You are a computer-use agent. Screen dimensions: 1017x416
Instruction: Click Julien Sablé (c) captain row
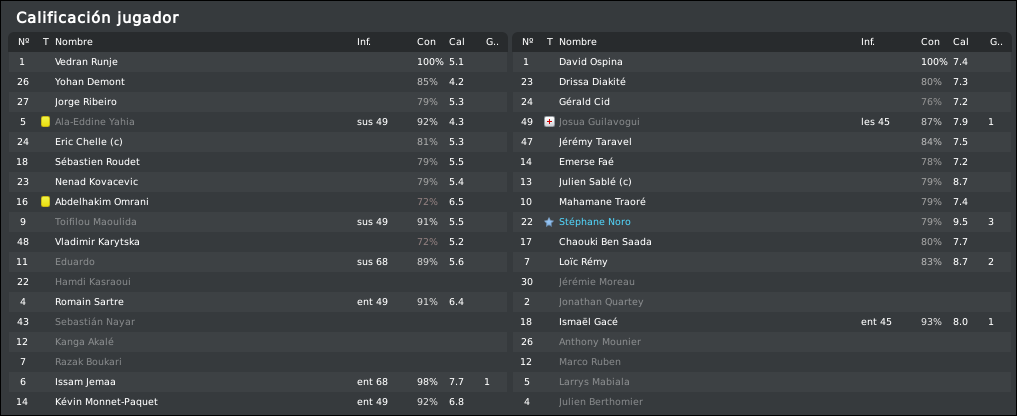tap(762, 182)
